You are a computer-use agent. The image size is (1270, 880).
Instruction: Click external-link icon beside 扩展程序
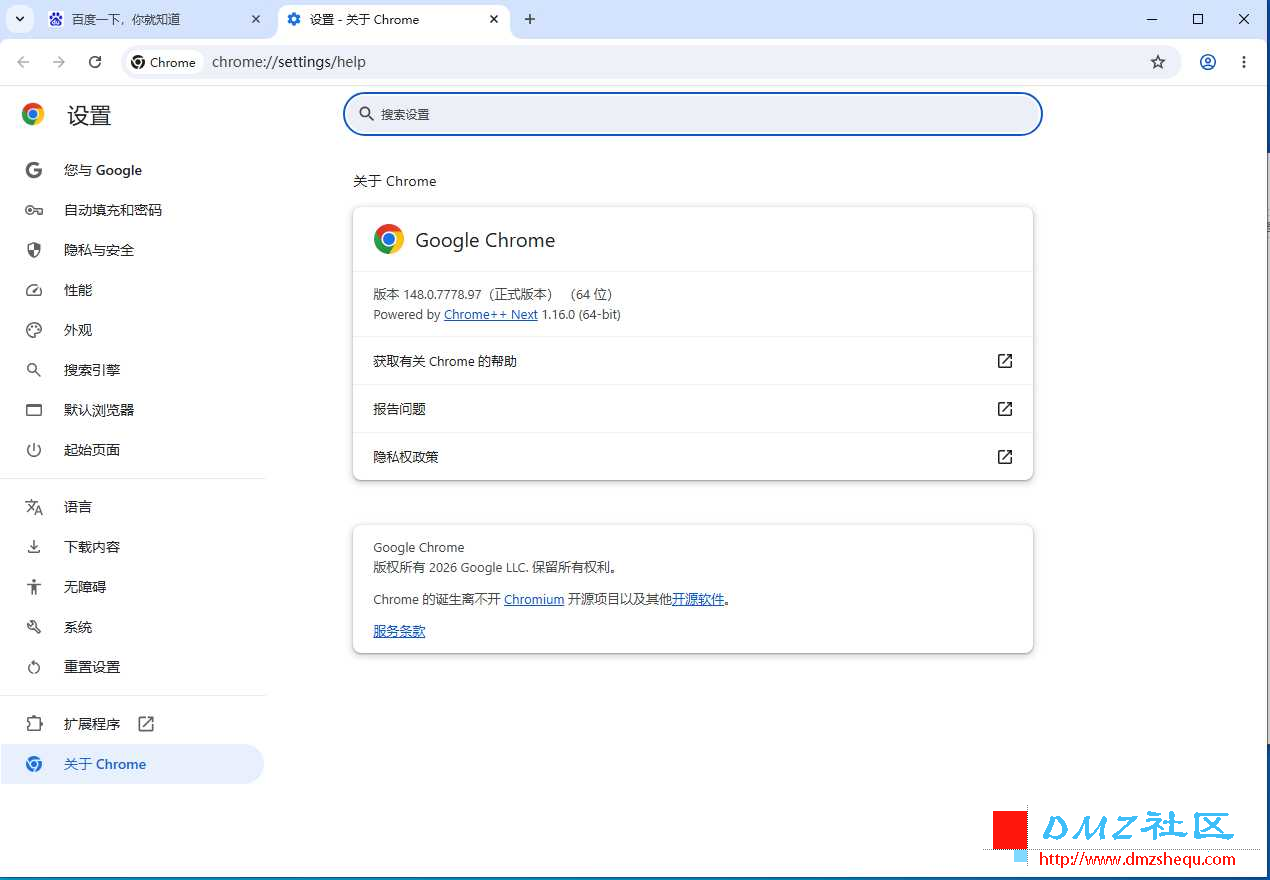[146, 723]
